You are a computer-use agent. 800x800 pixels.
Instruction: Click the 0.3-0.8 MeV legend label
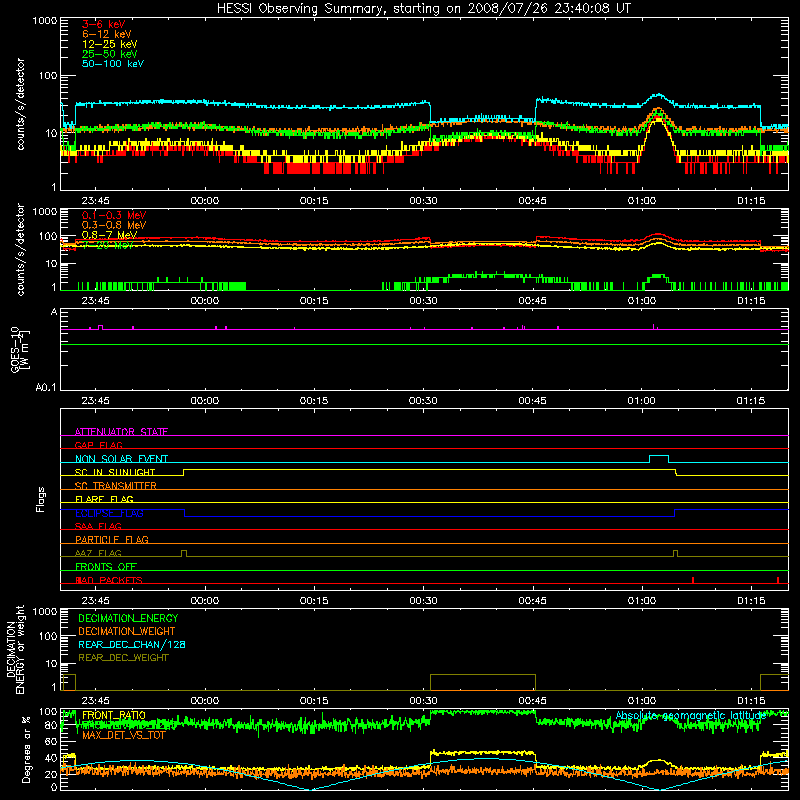114,225
